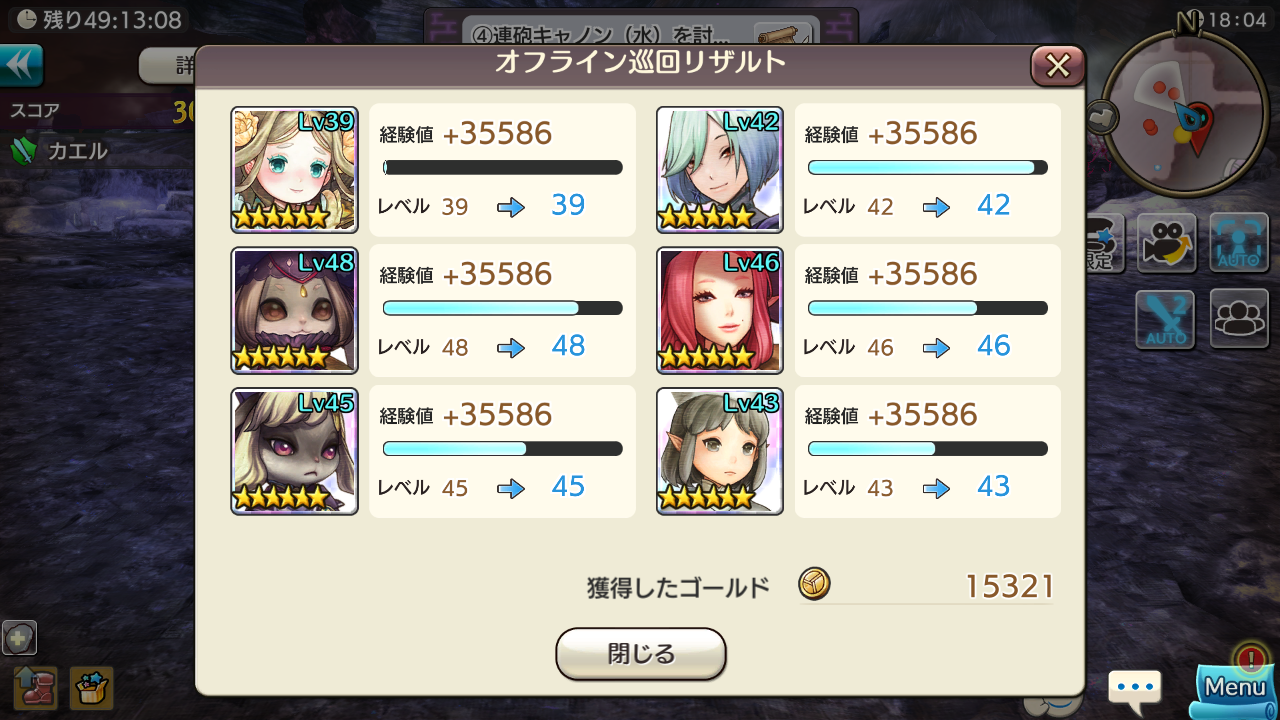Select the Lv39 blonde character portrait
The height and width of the screenshot is (720, 1280).
click(294, 170)
